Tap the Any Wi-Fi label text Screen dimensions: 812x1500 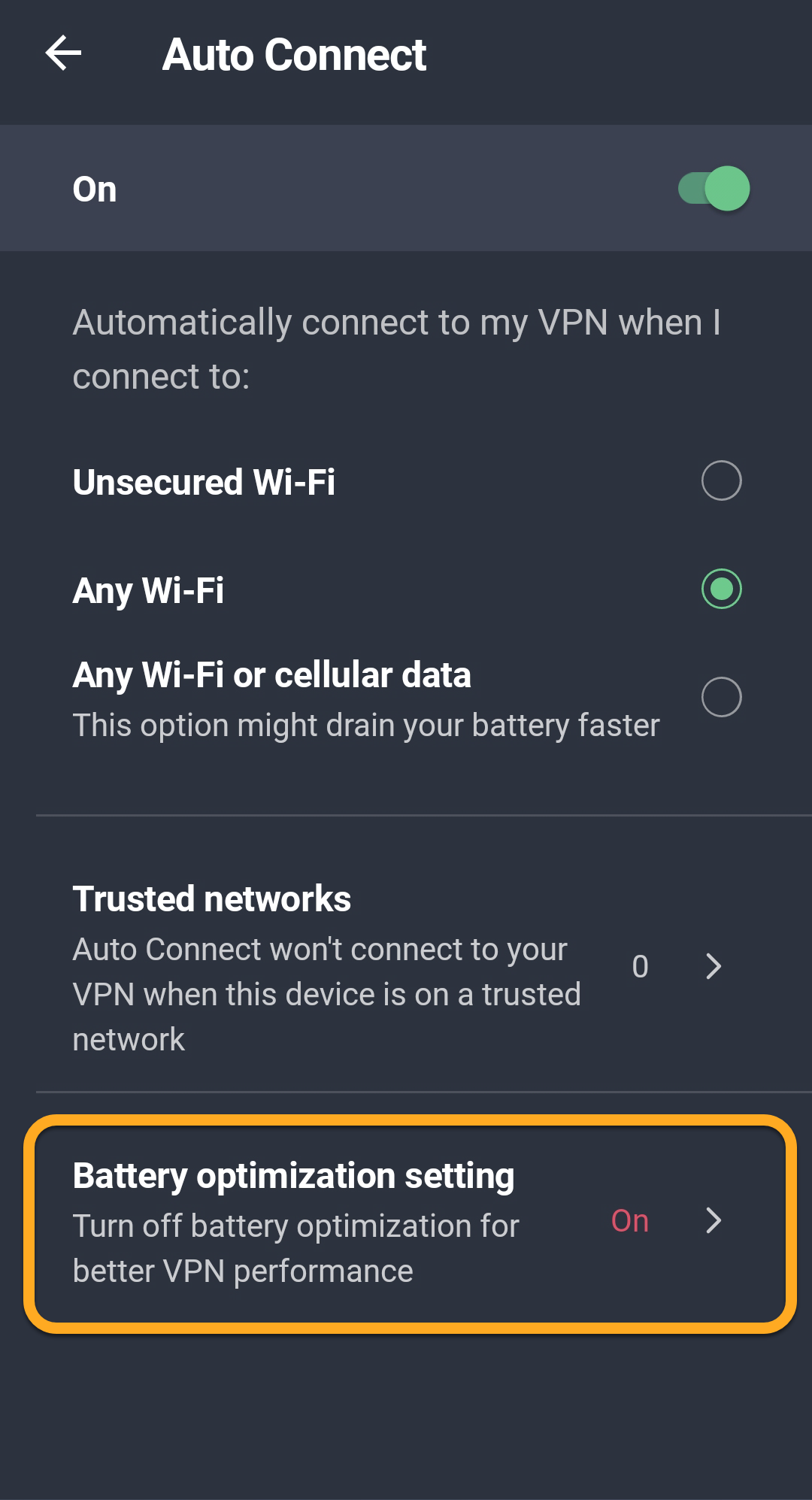[148, 590]
